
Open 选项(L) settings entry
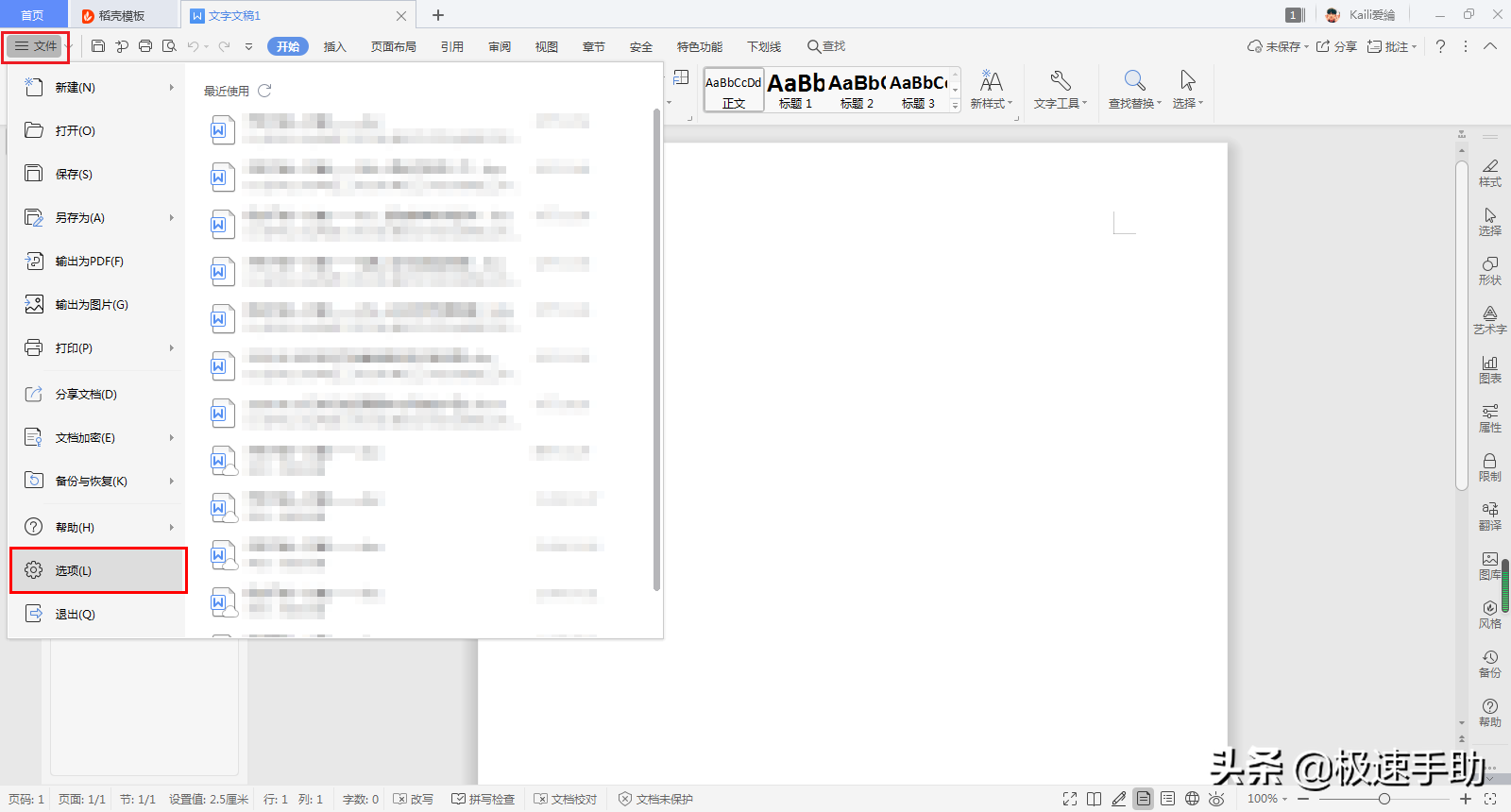pos(96,570)
